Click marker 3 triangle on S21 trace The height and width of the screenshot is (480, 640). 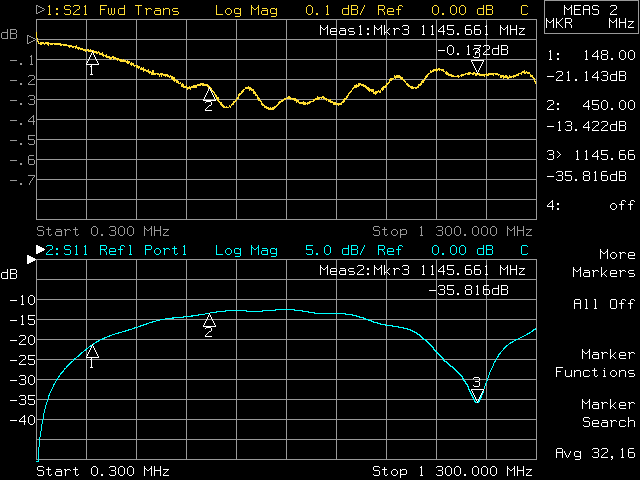click(478, 66)
